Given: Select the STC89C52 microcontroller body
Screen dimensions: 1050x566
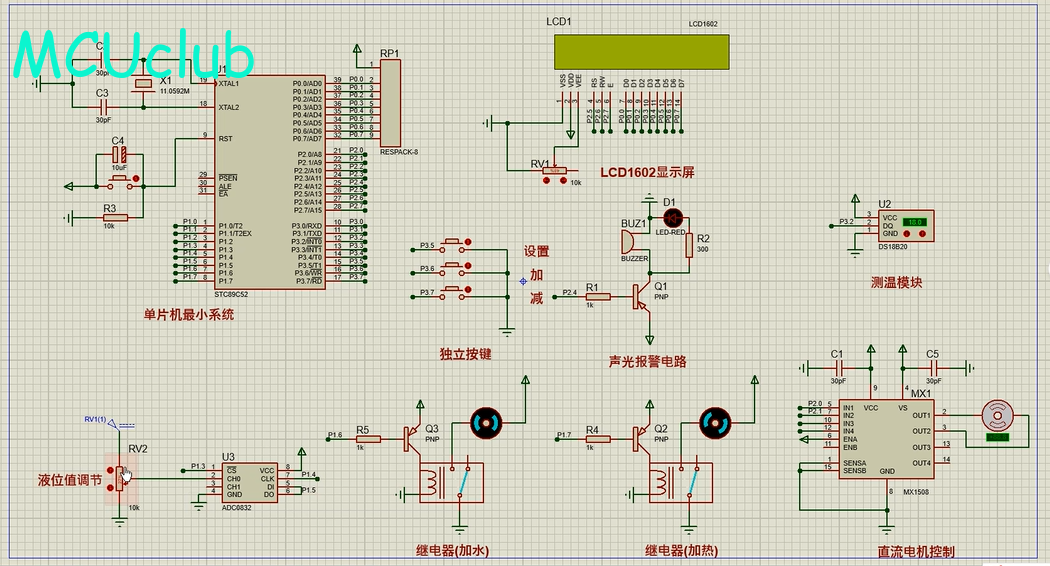Looking at the screenshot, I should coord(270,180).
